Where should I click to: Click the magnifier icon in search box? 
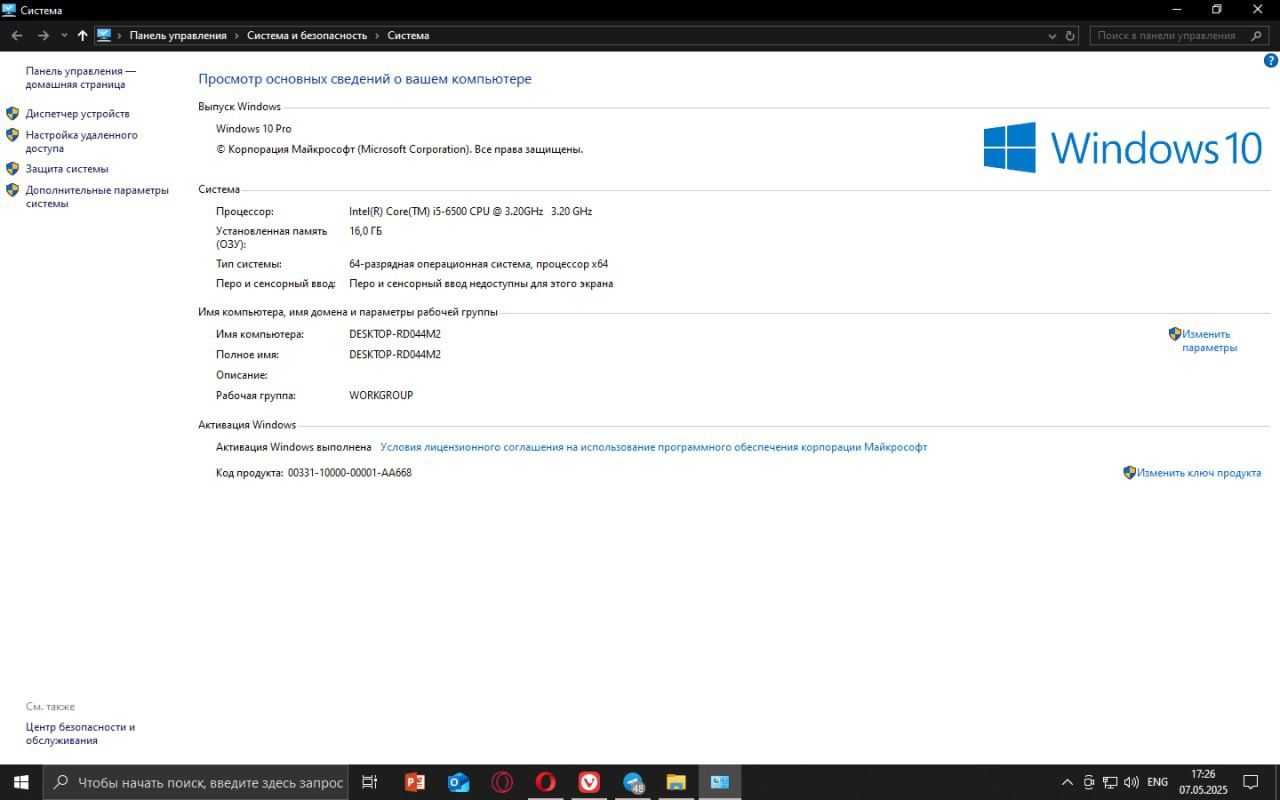(x=1257, y=35)
